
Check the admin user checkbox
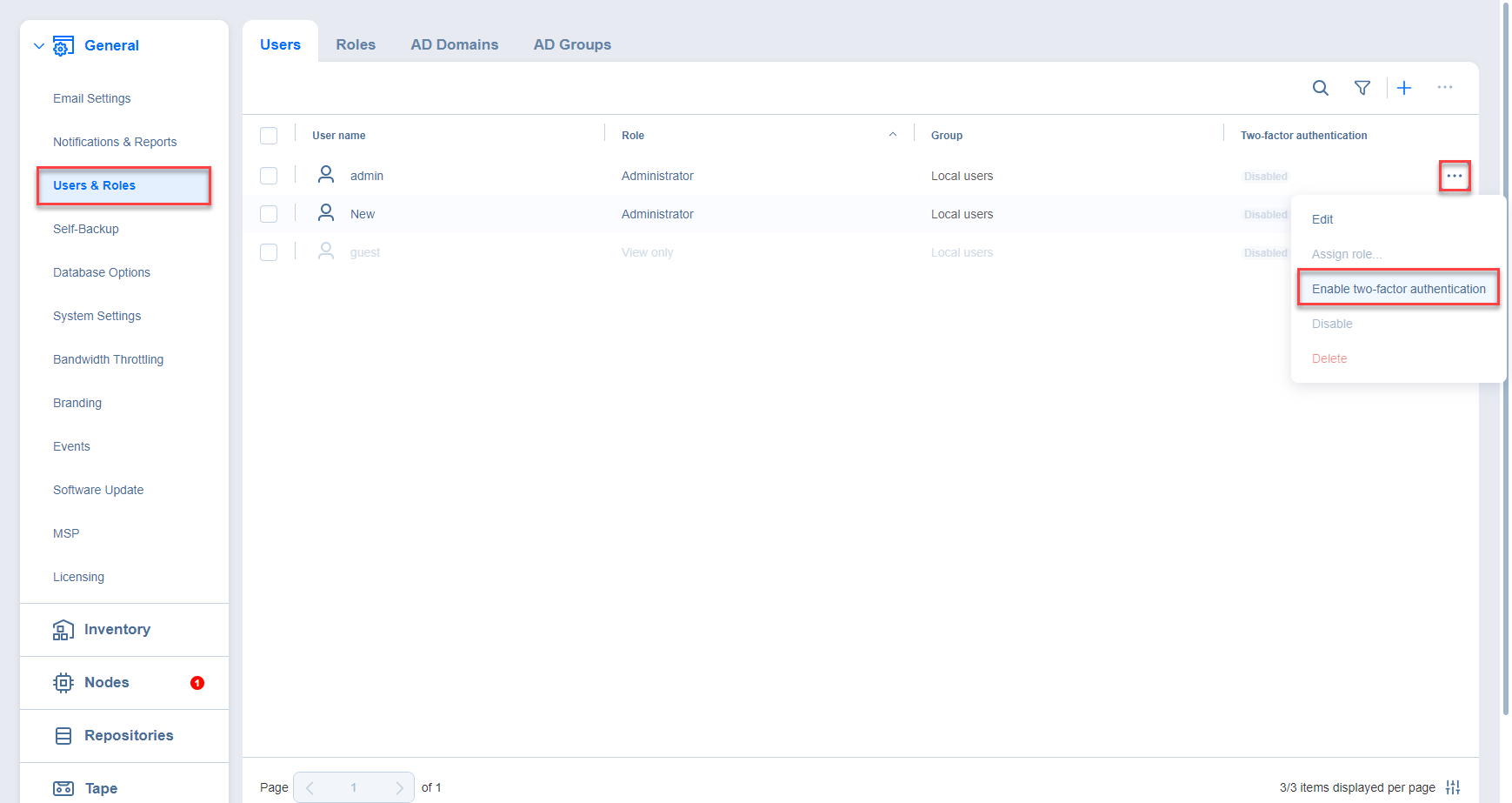[x=269, y=176]
